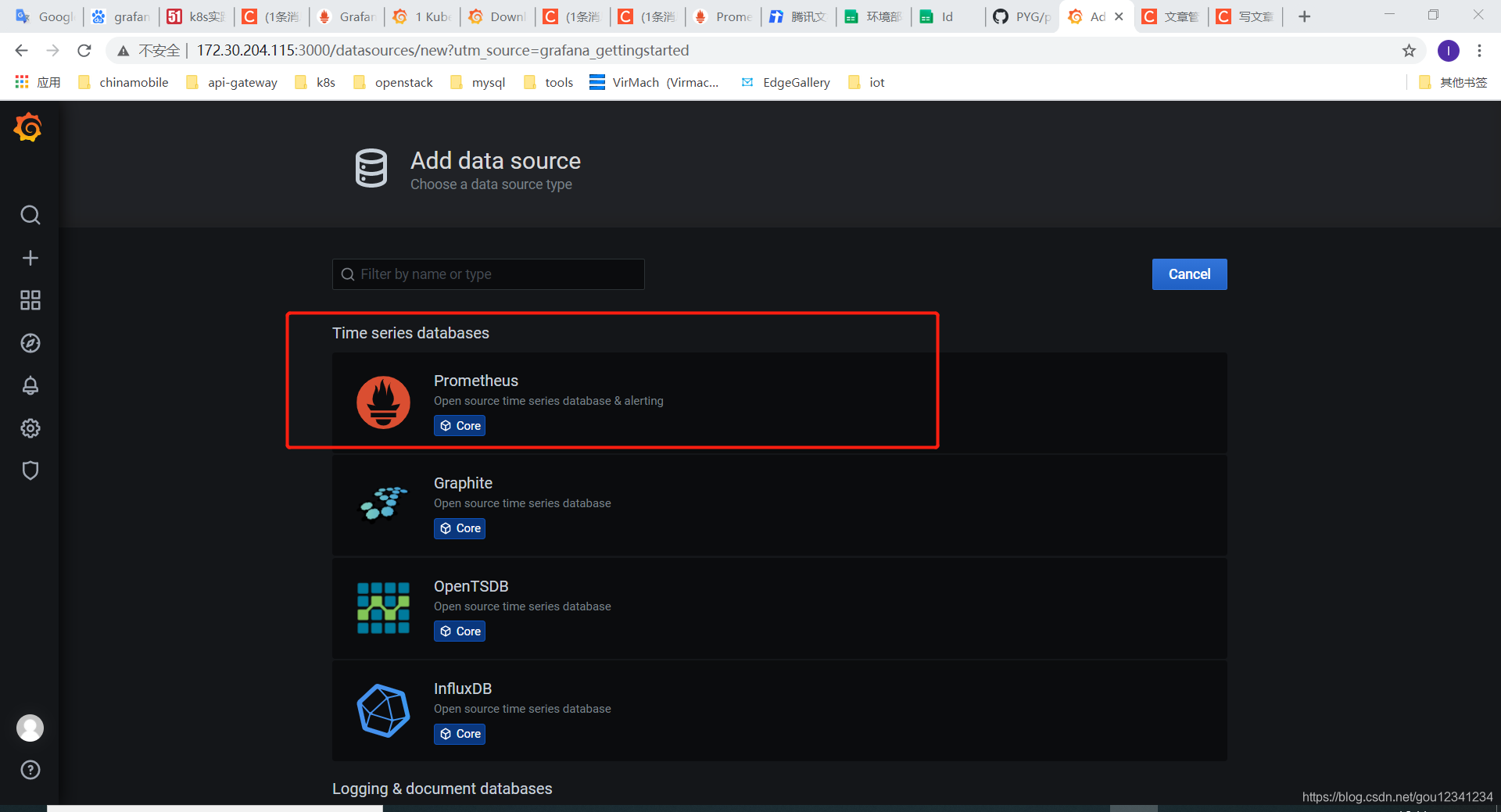Click the Time series databases heading
This screenshot has width=1501, height=812.
(x=410, y=333)
